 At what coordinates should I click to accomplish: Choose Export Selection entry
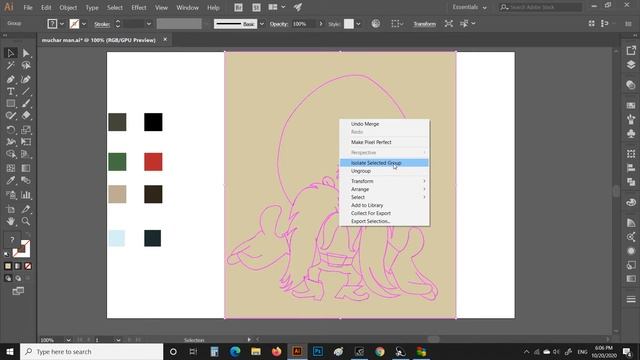(x=384, y=221)
